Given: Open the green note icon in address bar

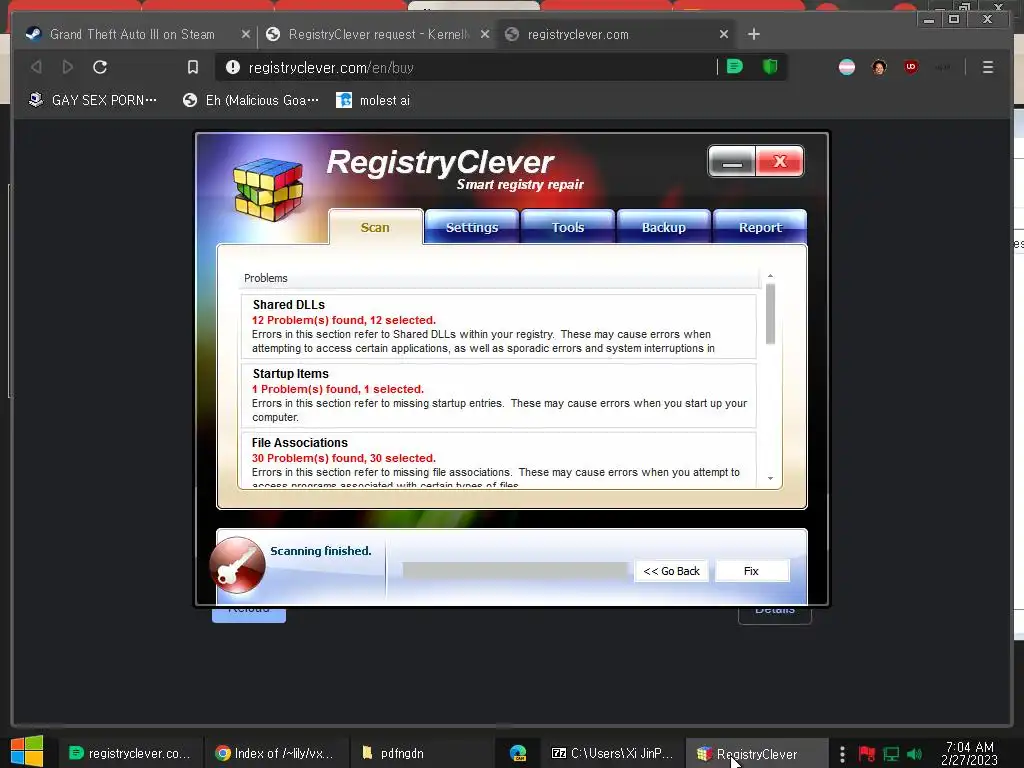Looking at the screenshot, I should [735, 67].
